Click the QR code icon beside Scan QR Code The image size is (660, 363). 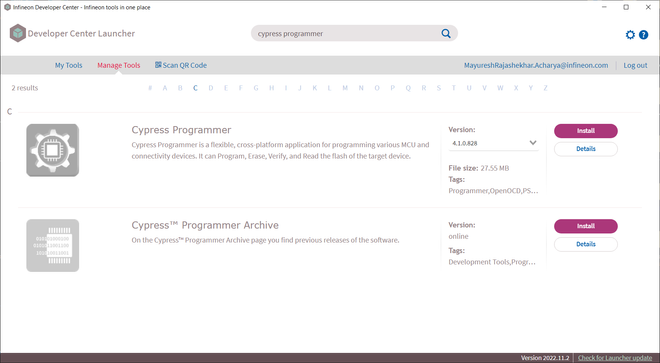158,64
